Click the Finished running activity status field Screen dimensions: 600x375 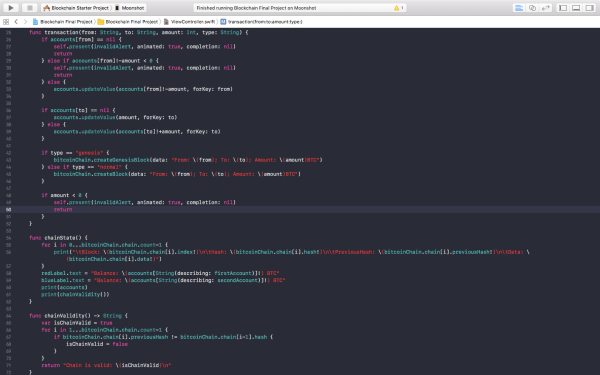[x=300, y=8]
